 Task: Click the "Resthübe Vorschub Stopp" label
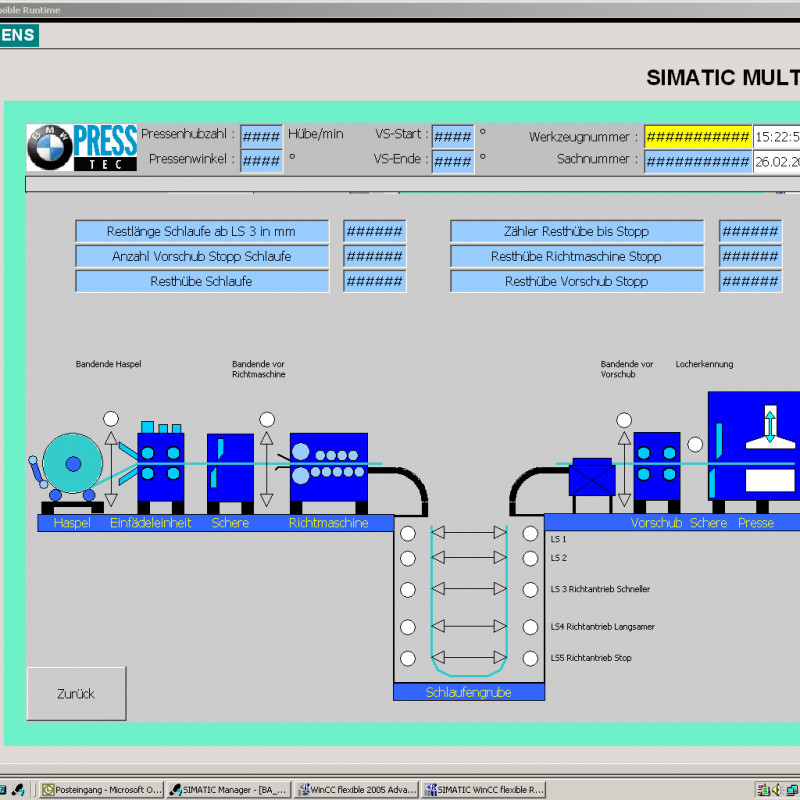click(577, 281)
